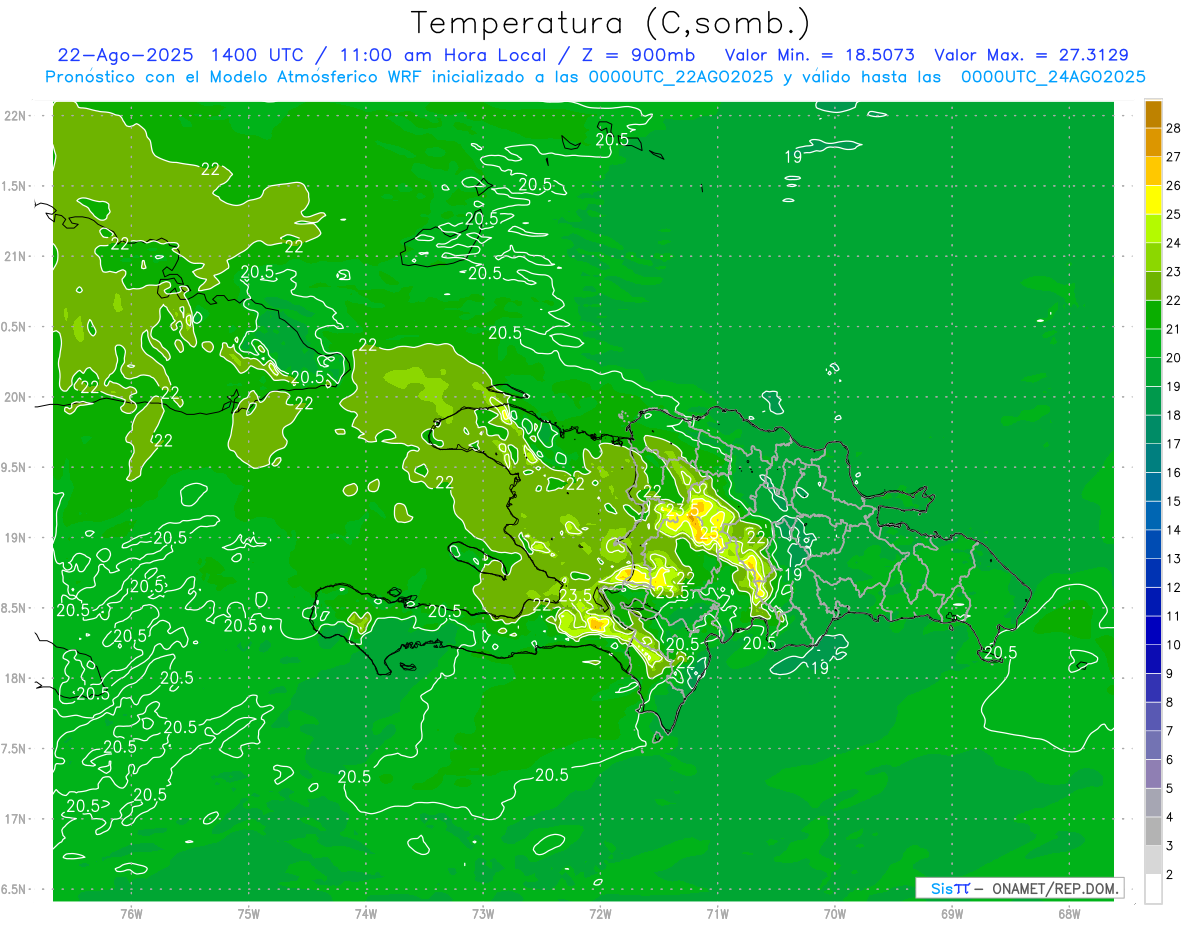Pick the lime legend swatch between 24 and 25

point(1153,228)
